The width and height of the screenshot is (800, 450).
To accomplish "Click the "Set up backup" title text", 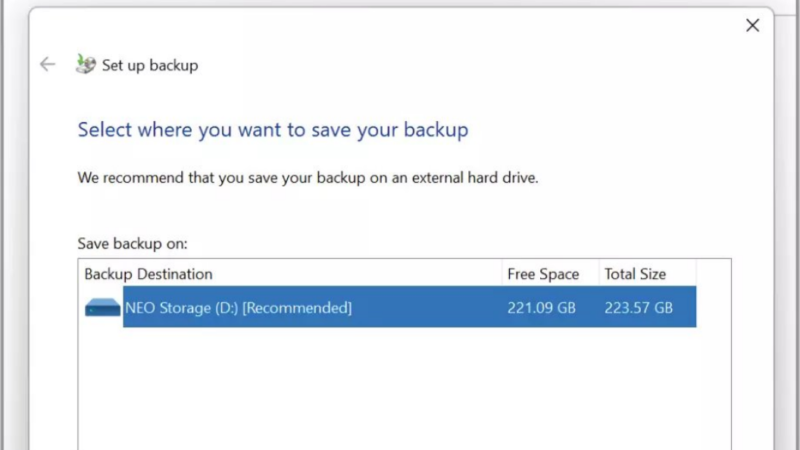I will (x=150, y=65).
